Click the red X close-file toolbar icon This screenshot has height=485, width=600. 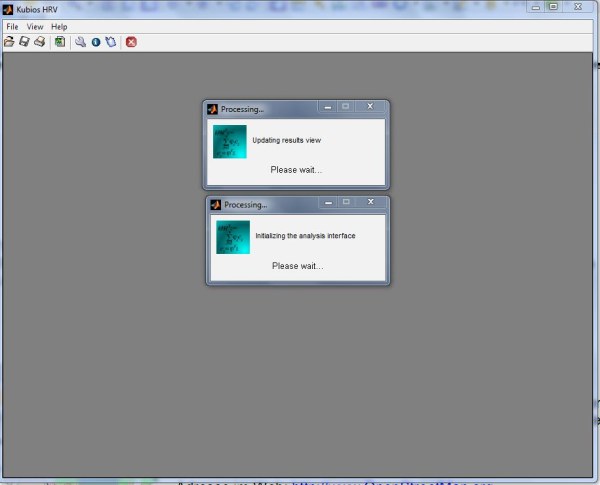pyautogui.click(x=131, y=42)
